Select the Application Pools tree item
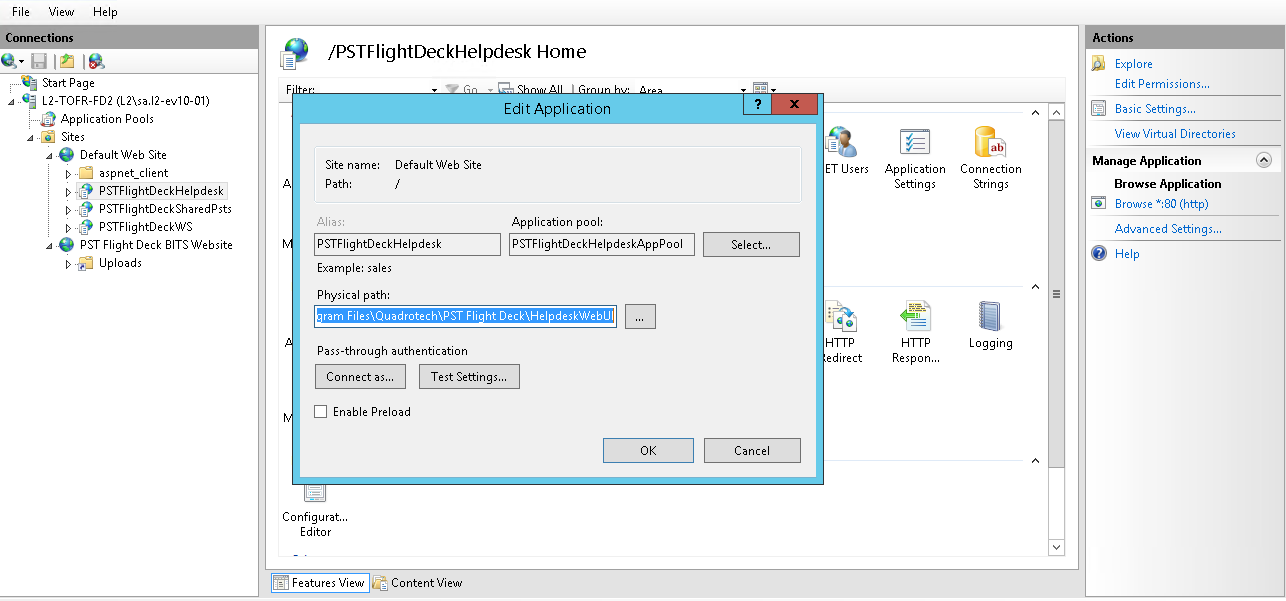Image resolution: width=1286 pixels, height=601 pixels. [107, 119]
